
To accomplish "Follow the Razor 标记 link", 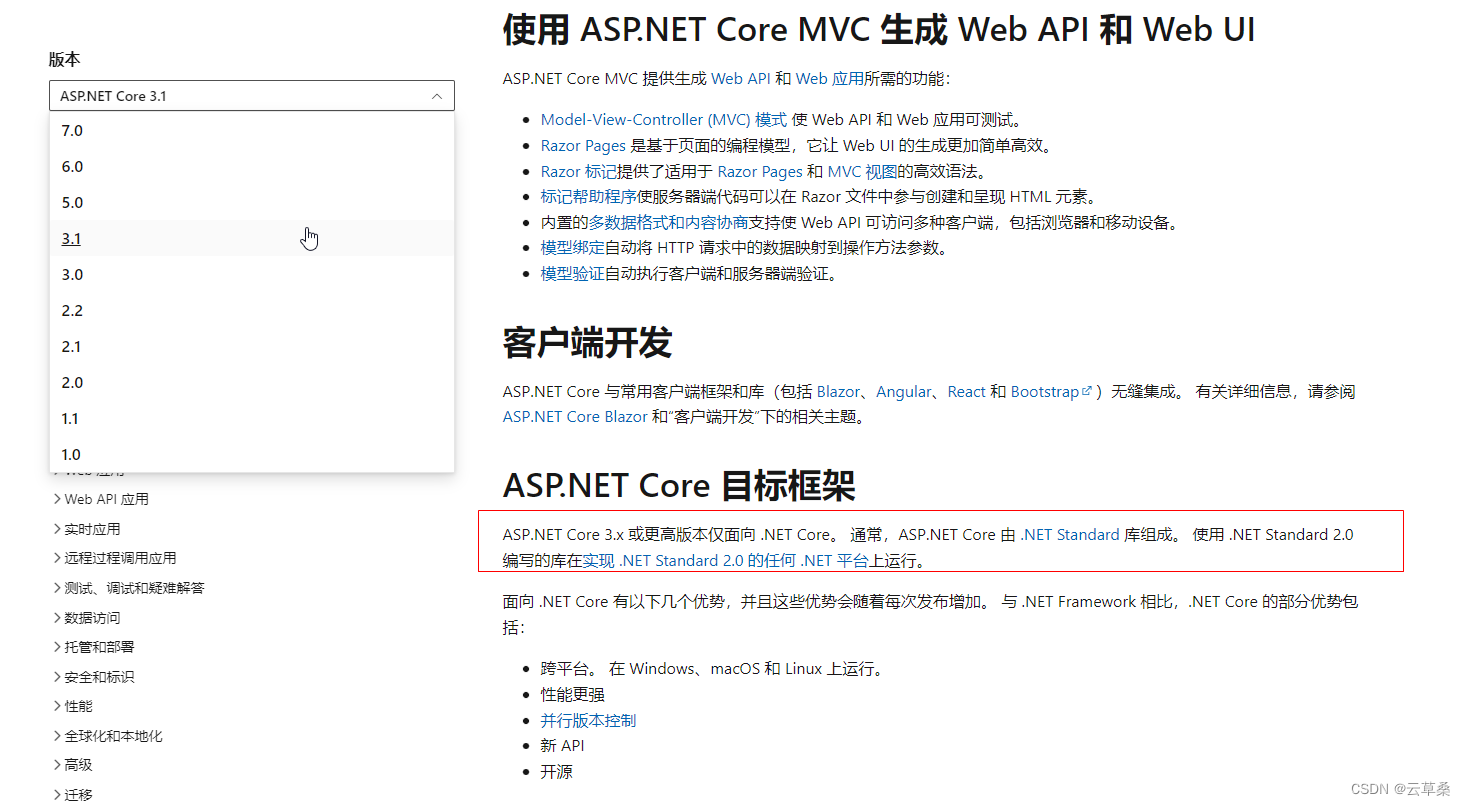I will (579, 172).
